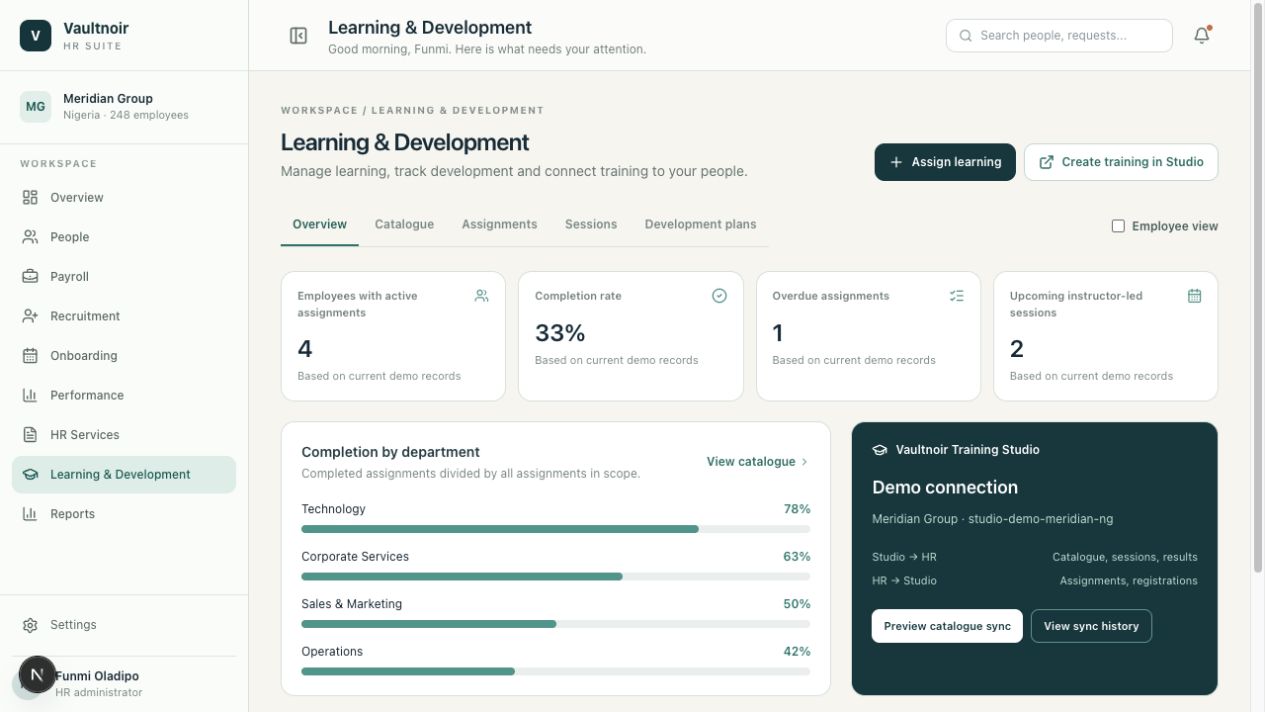Click the Corporate Services 63% value
The width and height of the screenshot is (1265, 712).
[797, 557]
